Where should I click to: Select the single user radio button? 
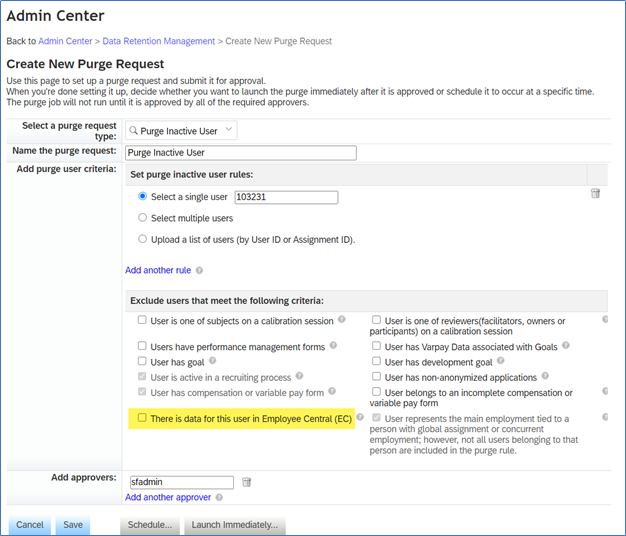(x=143, y=196)
